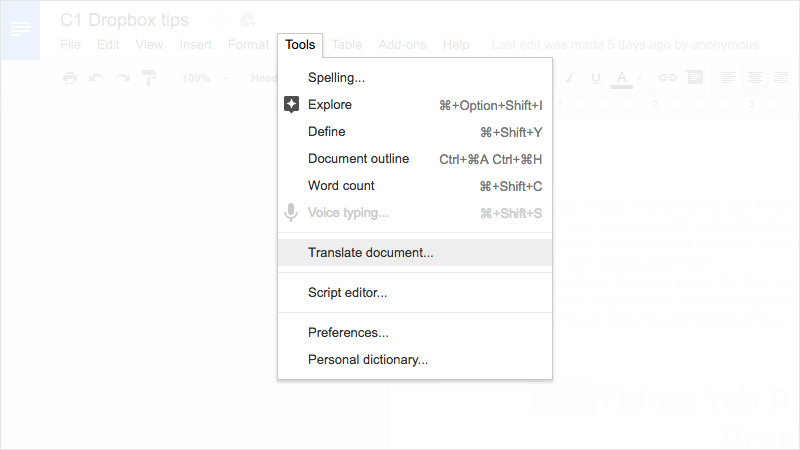Click the Explore star icon in menu
This screenshot has height=450, width=800.
[x=291, y=105]
